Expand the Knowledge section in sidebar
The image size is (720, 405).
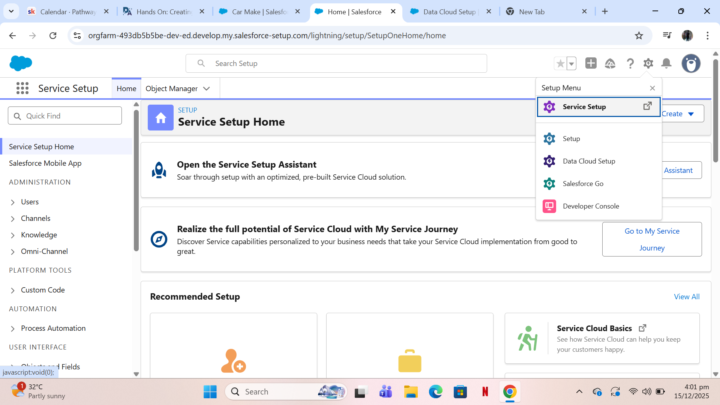point(13,235)
